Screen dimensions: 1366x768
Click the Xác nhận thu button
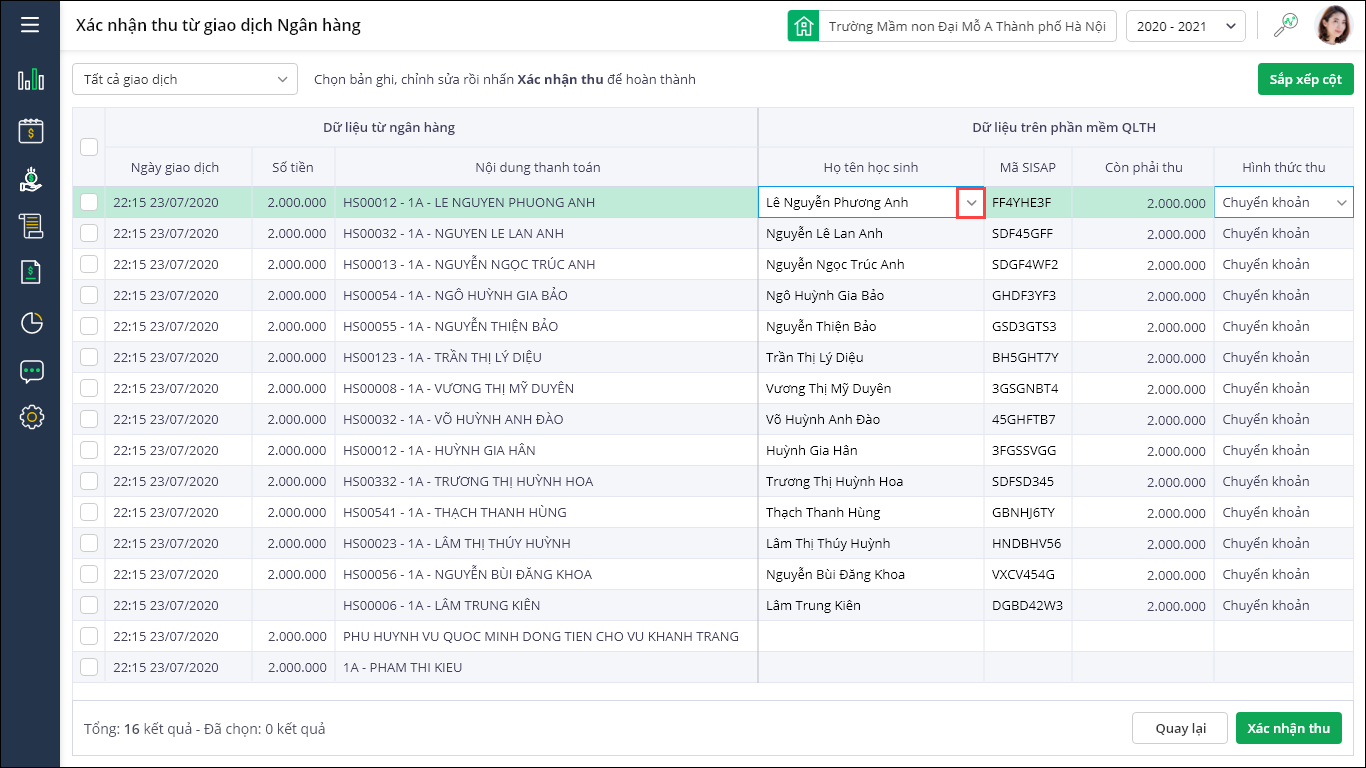tap(1288, 728)
